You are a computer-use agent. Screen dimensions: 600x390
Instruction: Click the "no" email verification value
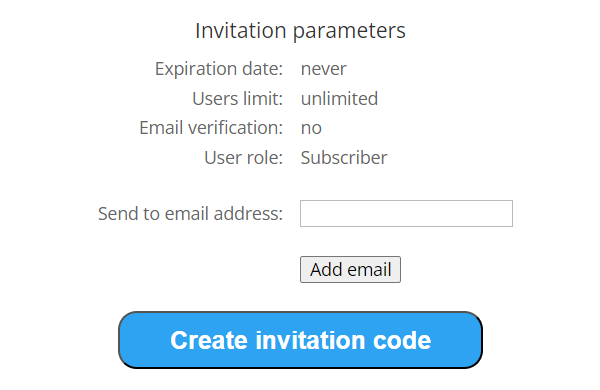point(311,128)
